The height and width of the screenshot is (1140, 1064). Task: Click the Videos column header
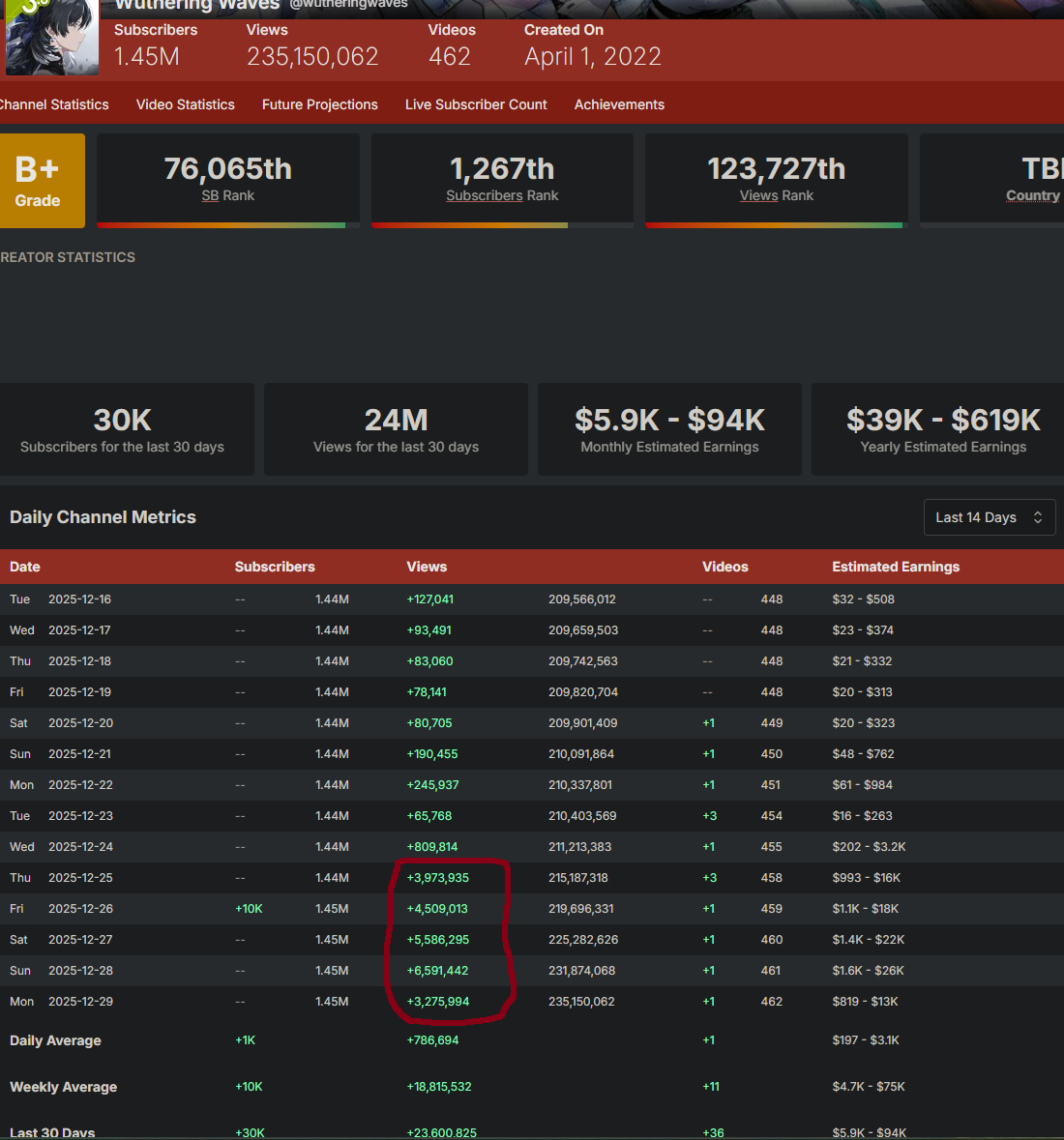725,567
